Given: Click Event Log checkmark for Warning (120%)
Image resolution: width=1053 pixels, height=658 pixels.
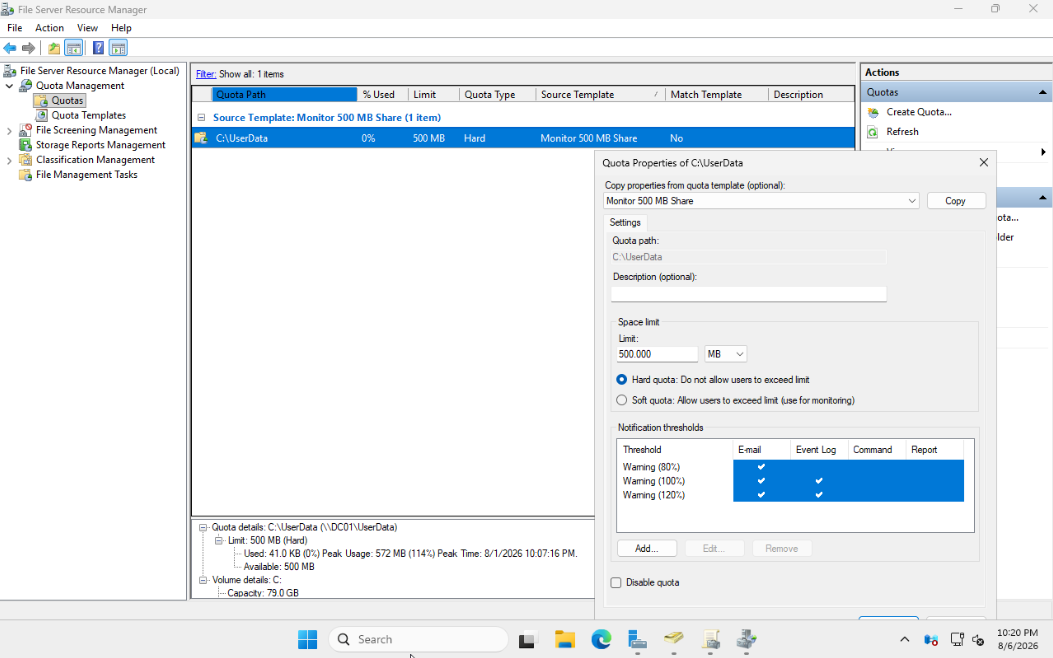Looking at the screenshot, I should 819,495.
